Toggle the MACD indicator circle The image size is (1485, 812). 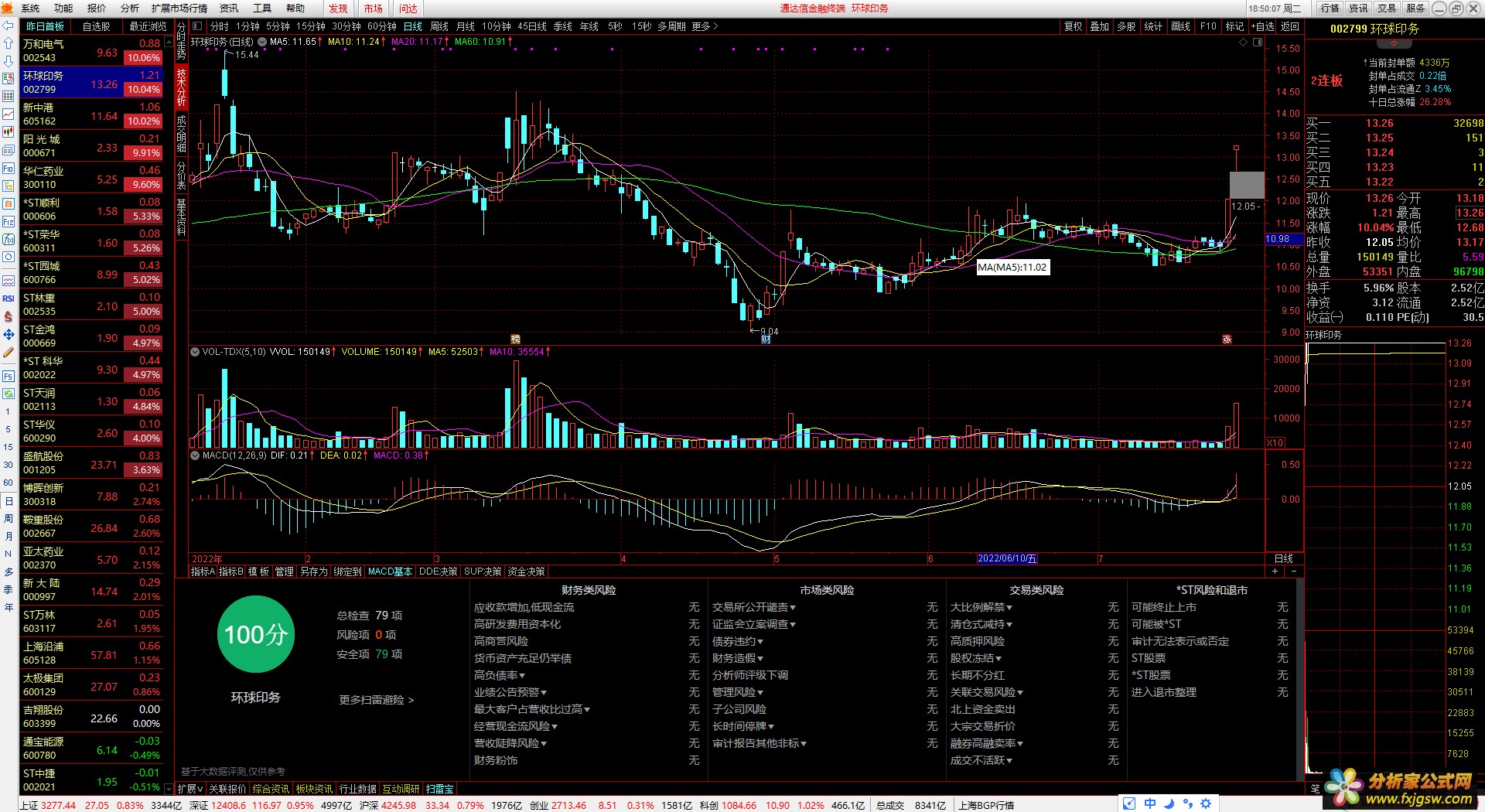point(195,455)
